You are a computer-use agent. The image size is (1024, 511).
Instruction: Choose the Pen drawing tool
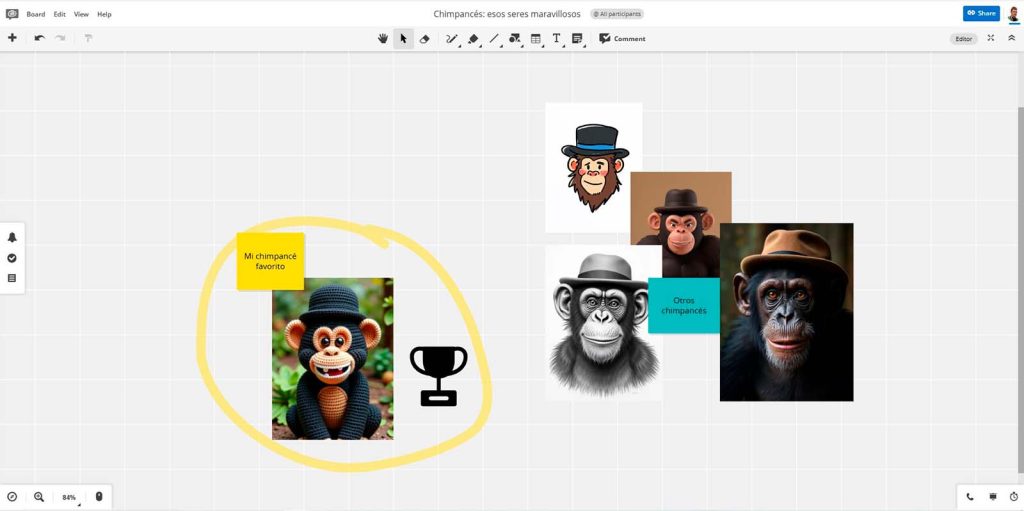click(451, 39)
